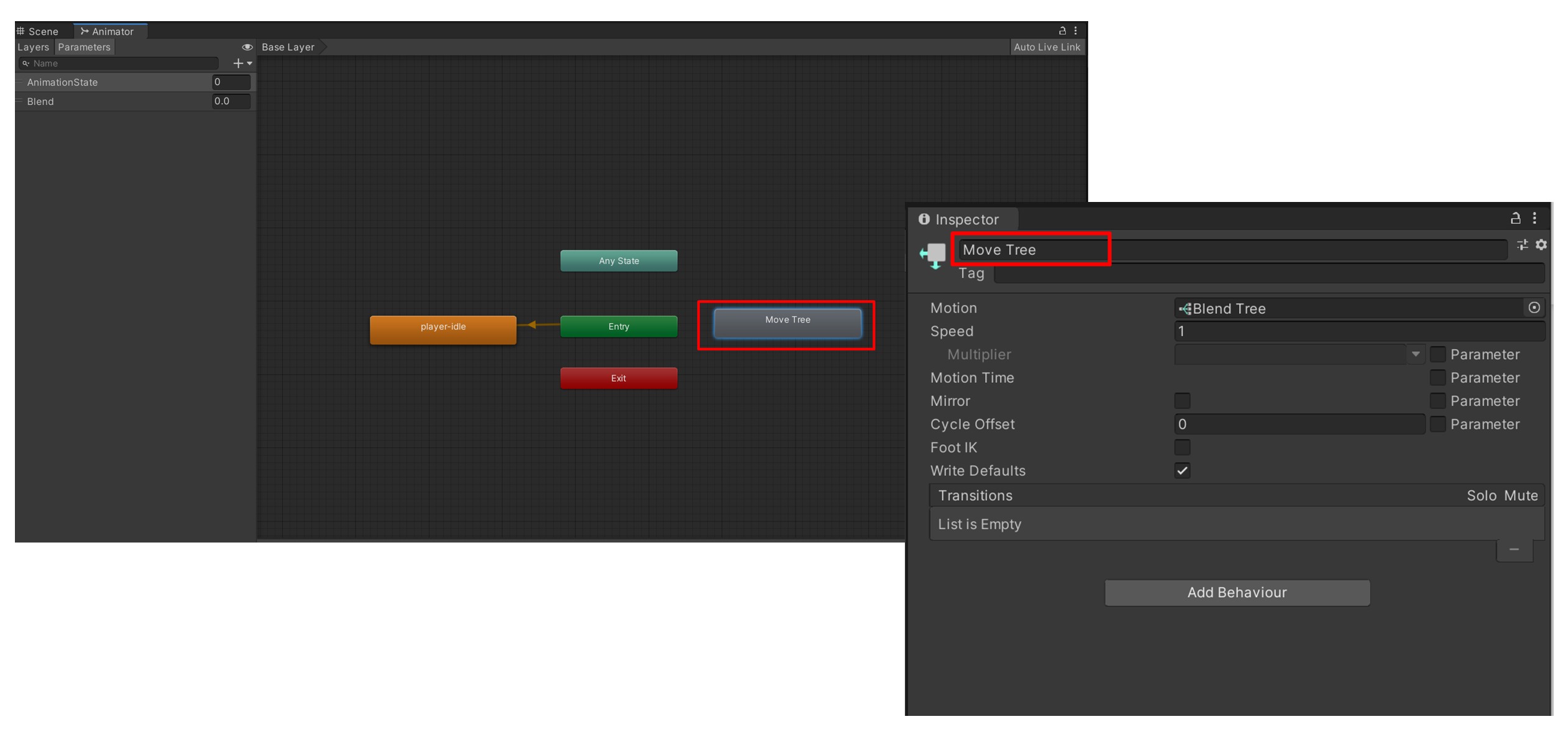This screenshot has width=1568, height=742.
Task: Open the Inspector gear settings icon
Action: tap(1541, 245)
